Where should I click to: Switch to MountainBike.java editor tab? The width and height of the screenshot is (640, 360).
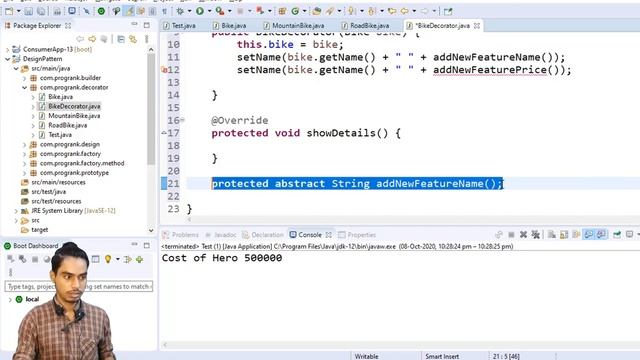[294, 26]
